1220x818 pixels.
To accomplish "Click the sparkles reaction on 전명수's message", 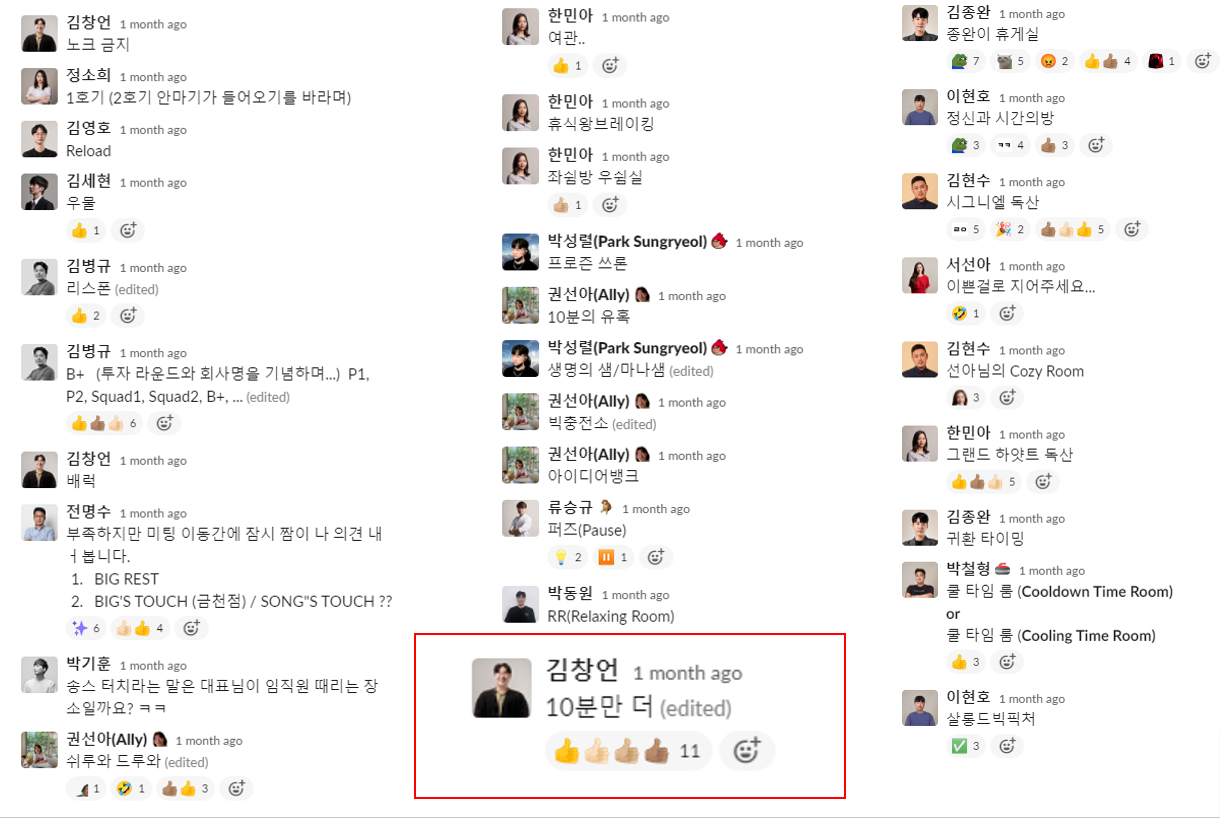I will pos(85,628).
